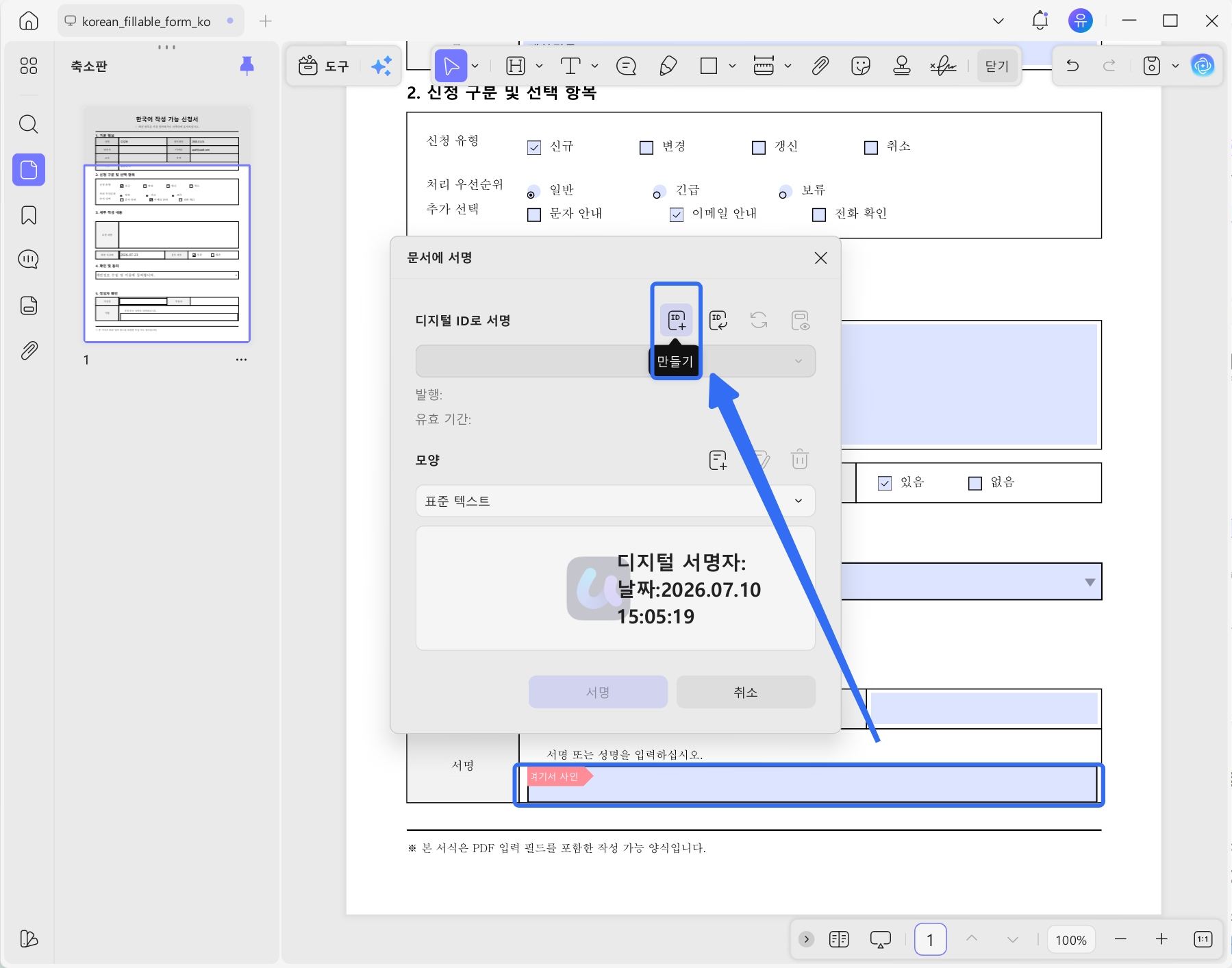This screenshot has height=968, width=1232.
Task: Open the search panel icon
Action: click(29, 124)
